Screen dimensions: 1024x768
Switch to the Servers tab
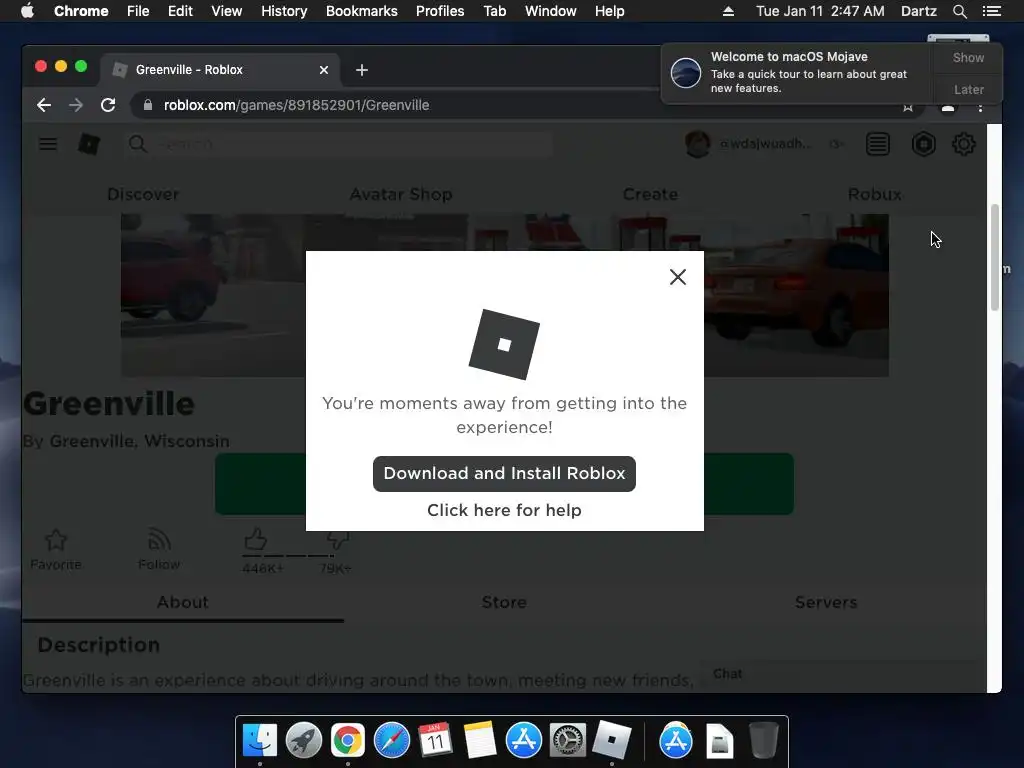[x=825, y=602]
